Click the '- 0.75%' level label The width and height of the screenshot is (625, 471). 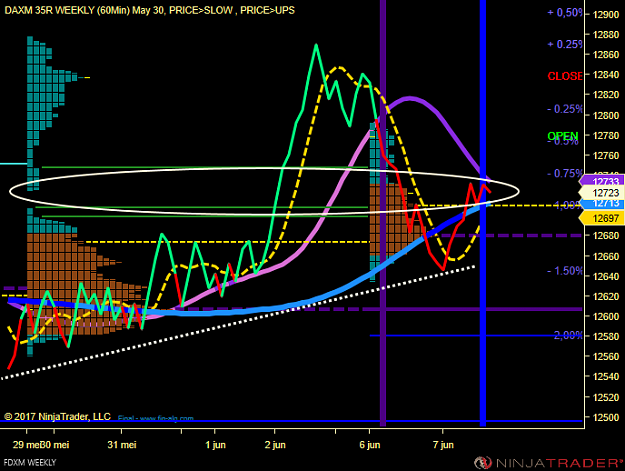pyautogui.click(x=565, y=173)
